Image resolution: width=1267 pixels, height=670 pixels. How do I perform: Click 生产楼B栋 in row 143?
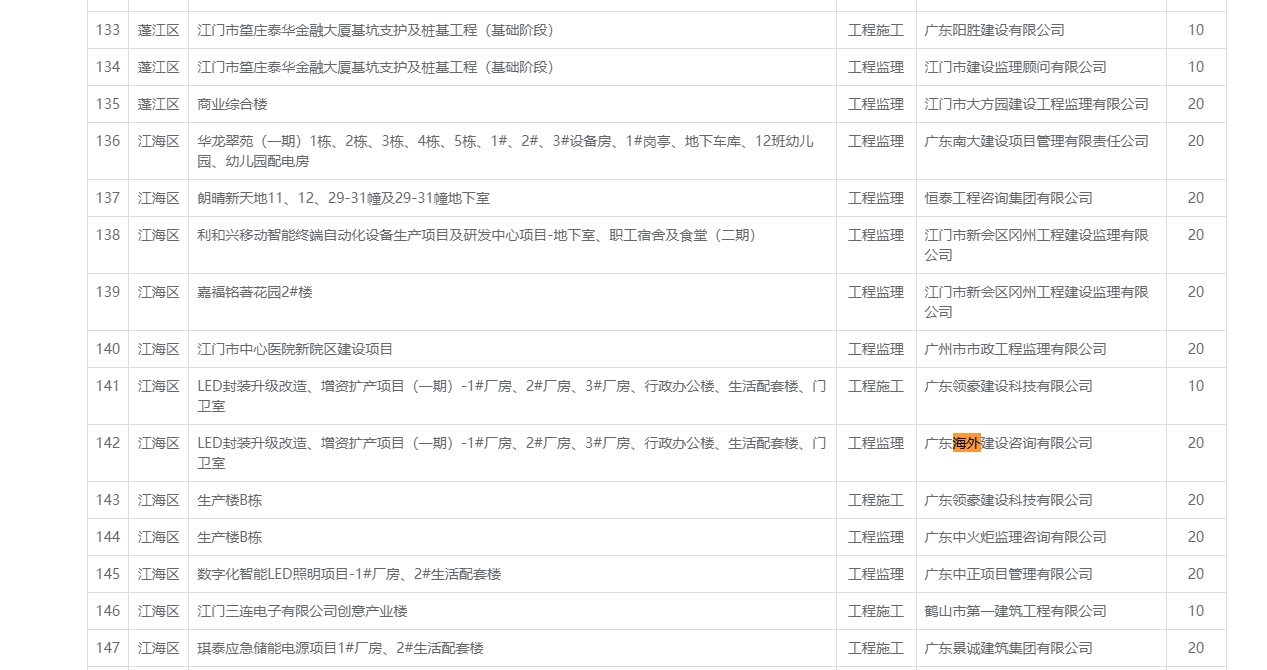coord(230,500)
